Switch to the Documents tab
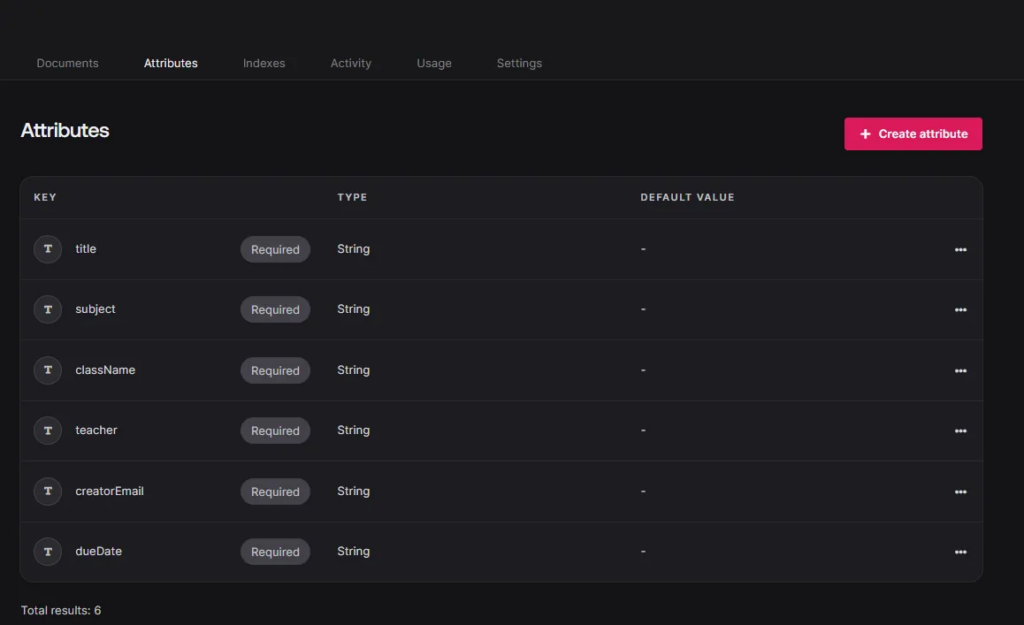Viewport: 1024px width, 625px height. pos(67,63)
